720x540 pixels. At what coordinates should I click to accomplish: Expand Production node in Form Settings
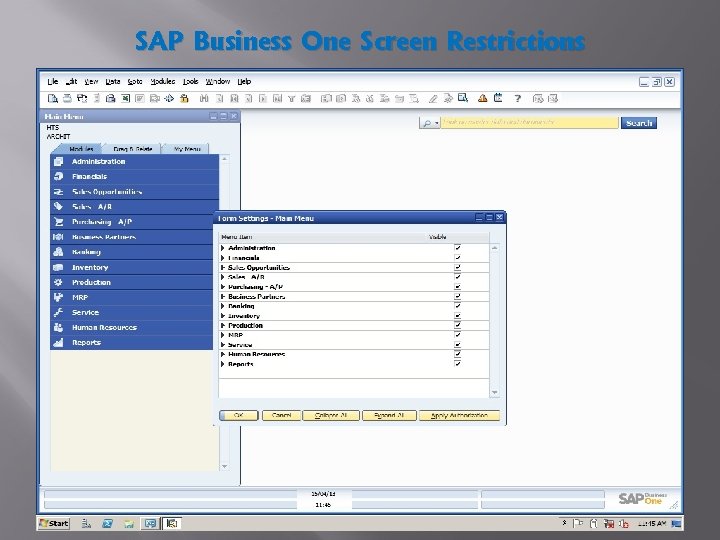point(223,325)
